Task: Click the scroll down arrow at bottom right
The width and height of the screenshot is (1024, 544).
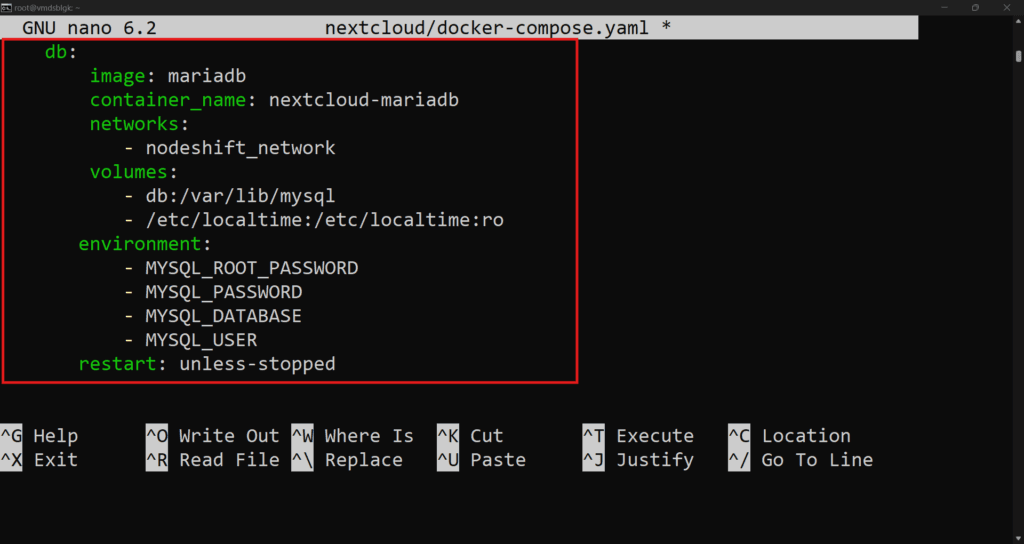Action: 1018,539
